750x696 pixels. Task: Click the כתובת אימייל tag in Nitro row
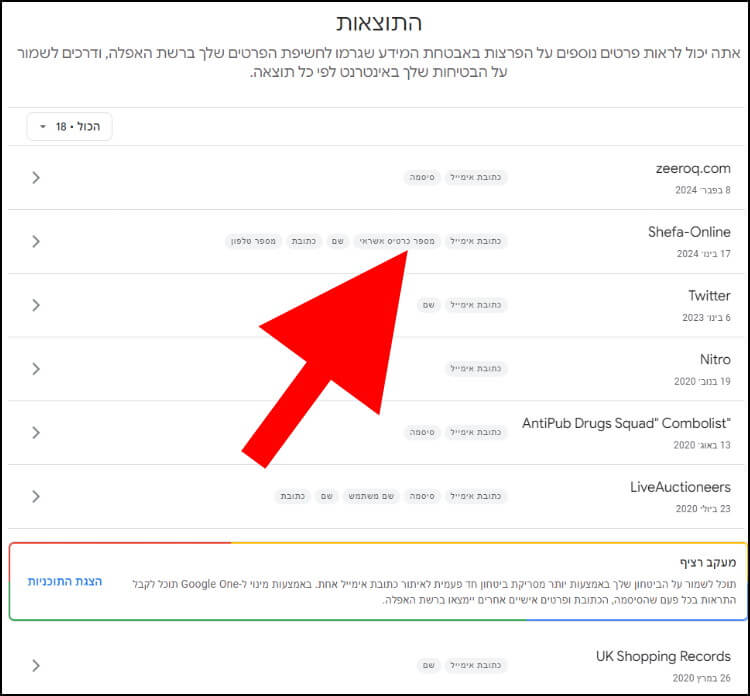pos(475,368)
